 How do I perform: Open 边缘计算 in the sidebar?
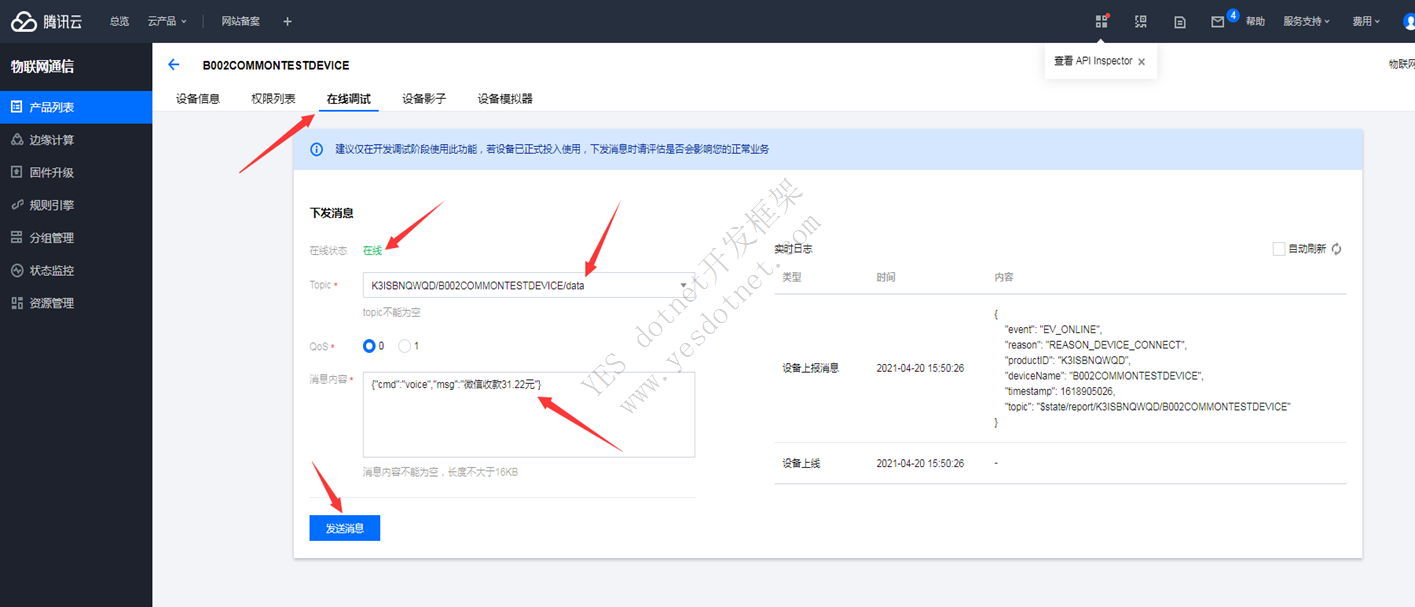click(x=76, y=140)
